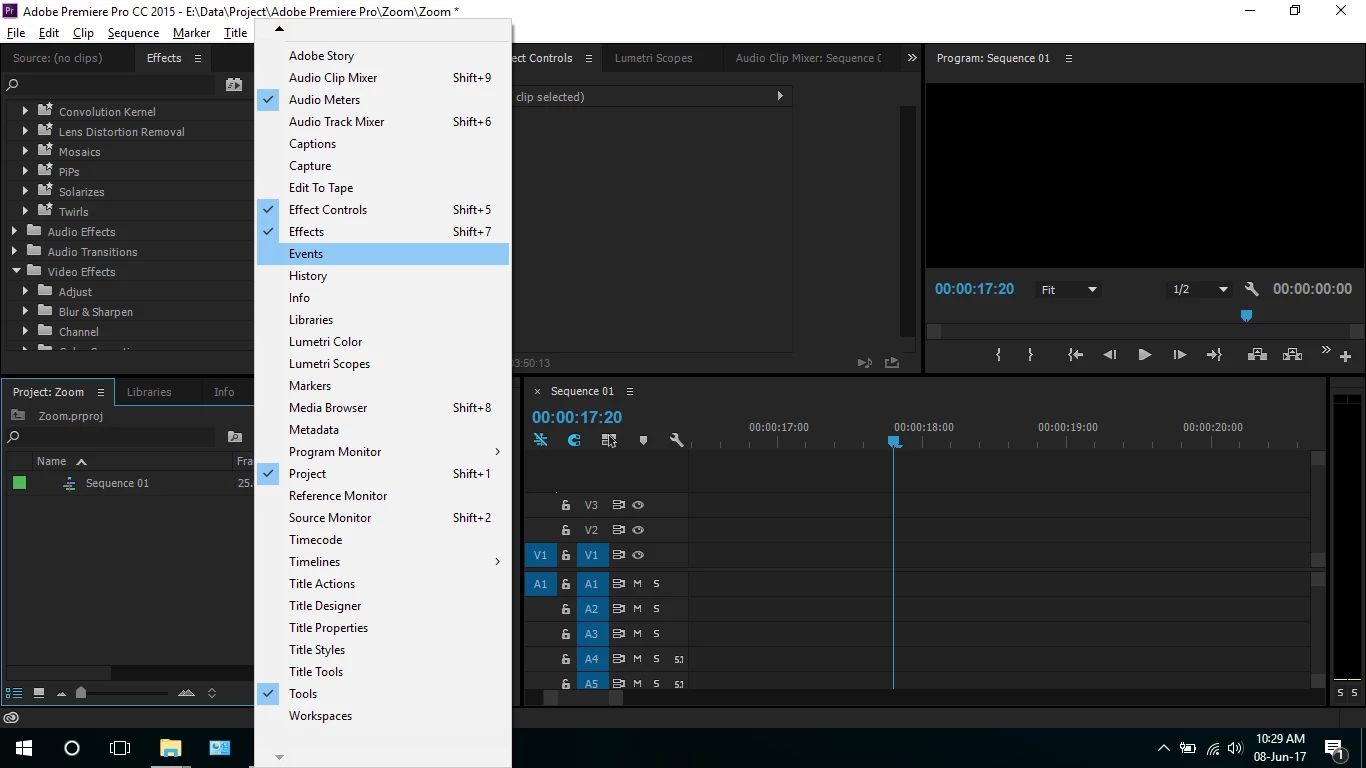This screenshot has width=1366, height=768.
Task: Click the Extract button in Program Monitor
Action: point(1293,355)
